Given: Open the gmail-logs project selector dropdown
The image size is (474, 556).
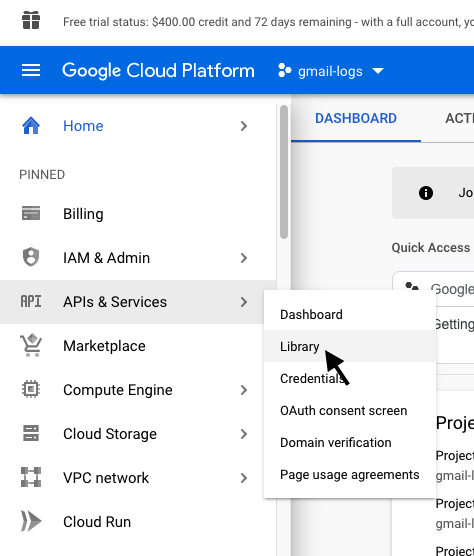Looking at the screenshot, I should 330,71.
